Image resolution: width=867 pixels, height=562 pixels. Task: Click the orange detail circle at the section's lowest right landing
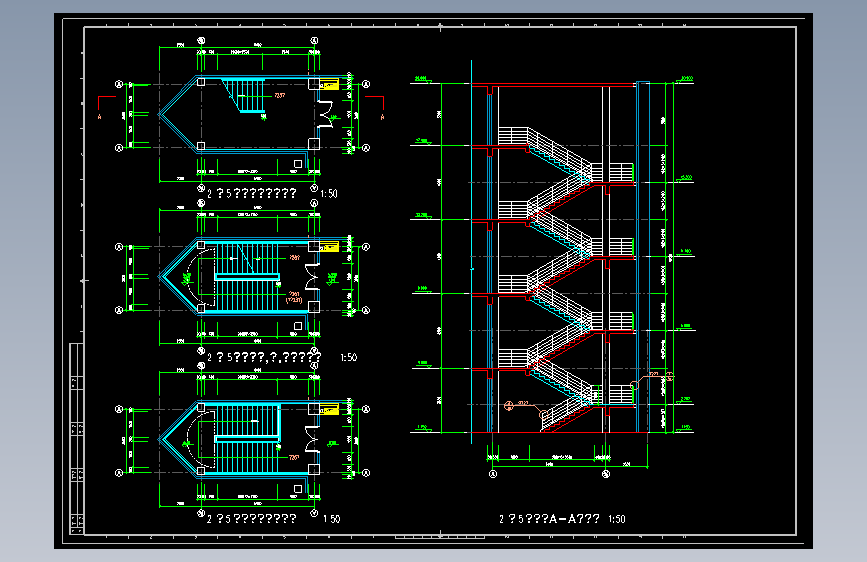click(x=635, y=384)
